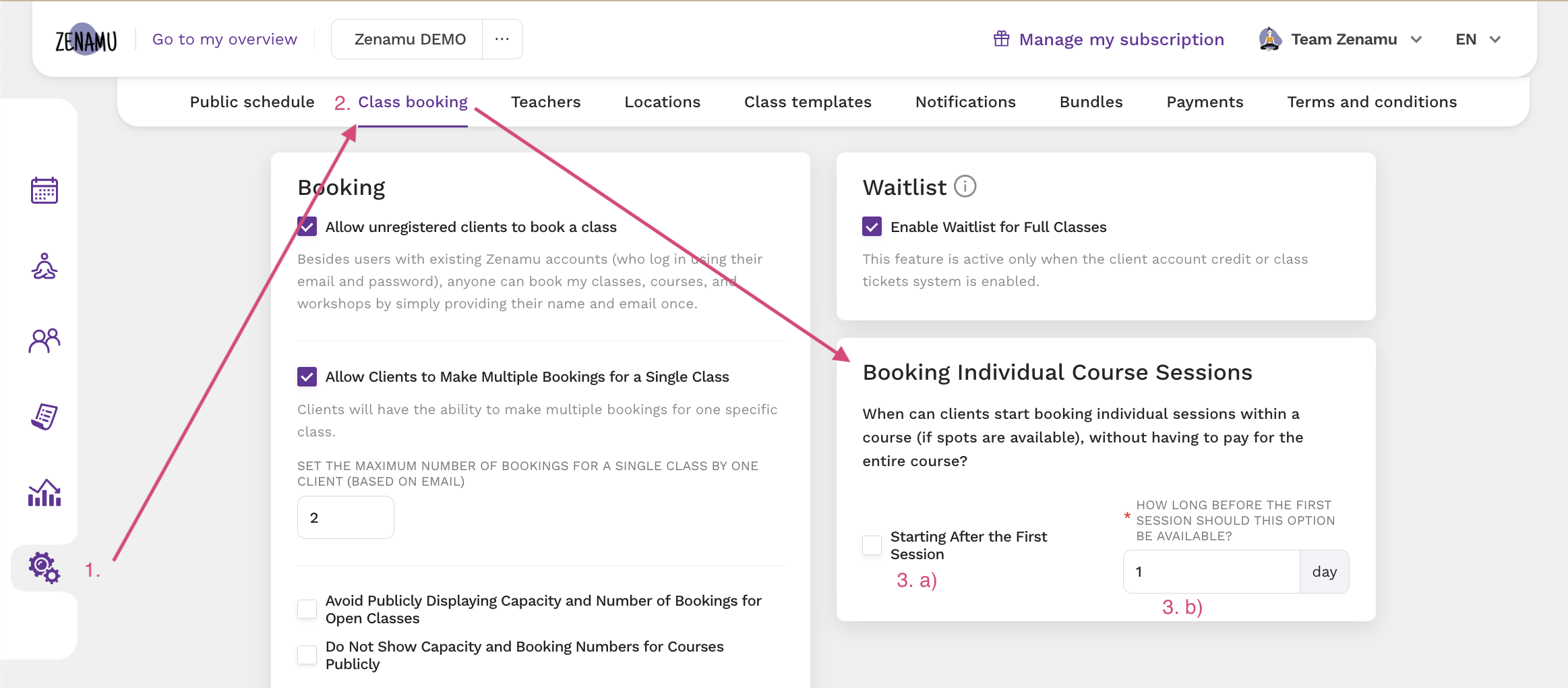This screenshot has height=688, width=1568.
Task: Open the meditation classes sidebar icon
Action: tap(44, 266)
